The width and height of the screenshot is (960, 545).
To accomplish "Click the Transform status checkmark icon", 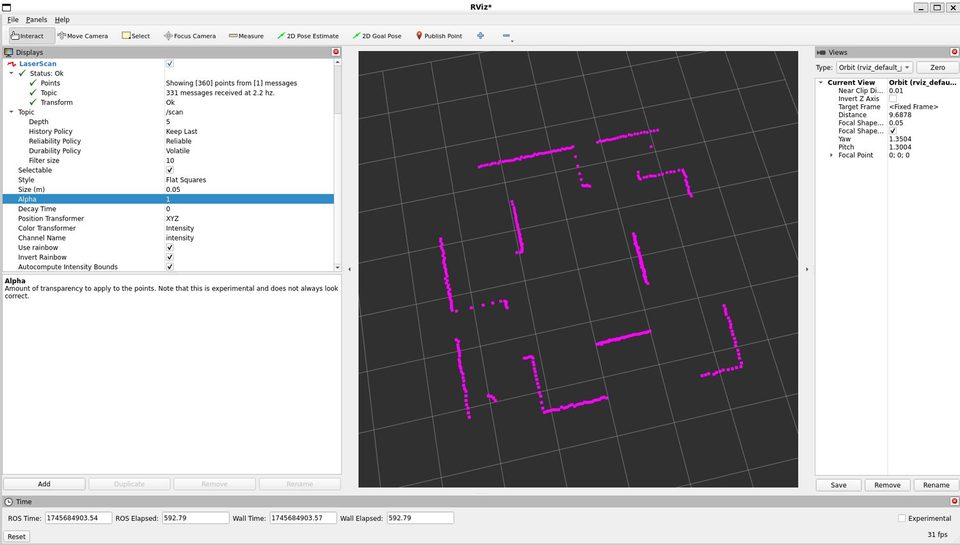I will pyautogui.click(x=33, y=102).
